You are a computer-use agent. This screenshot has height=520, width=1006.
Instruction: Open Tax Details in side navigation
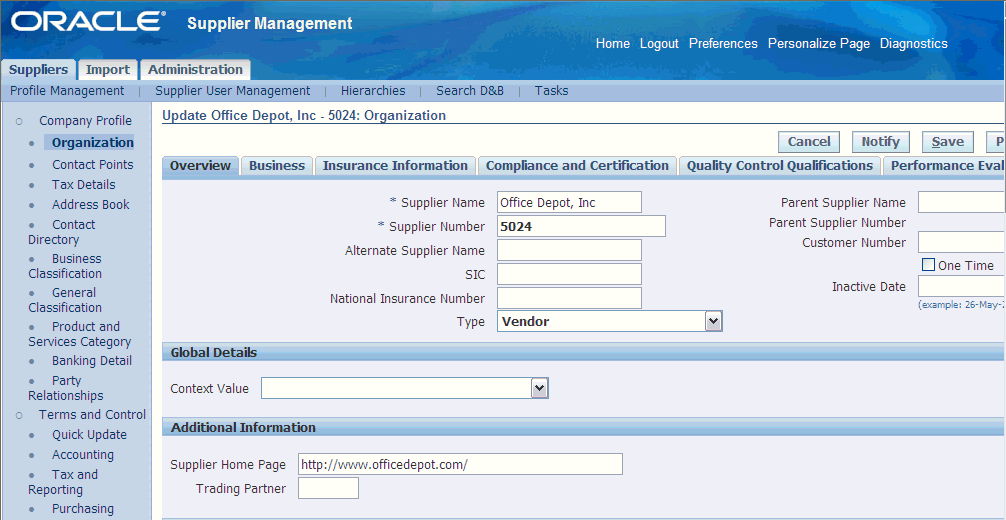coord(83,184)
